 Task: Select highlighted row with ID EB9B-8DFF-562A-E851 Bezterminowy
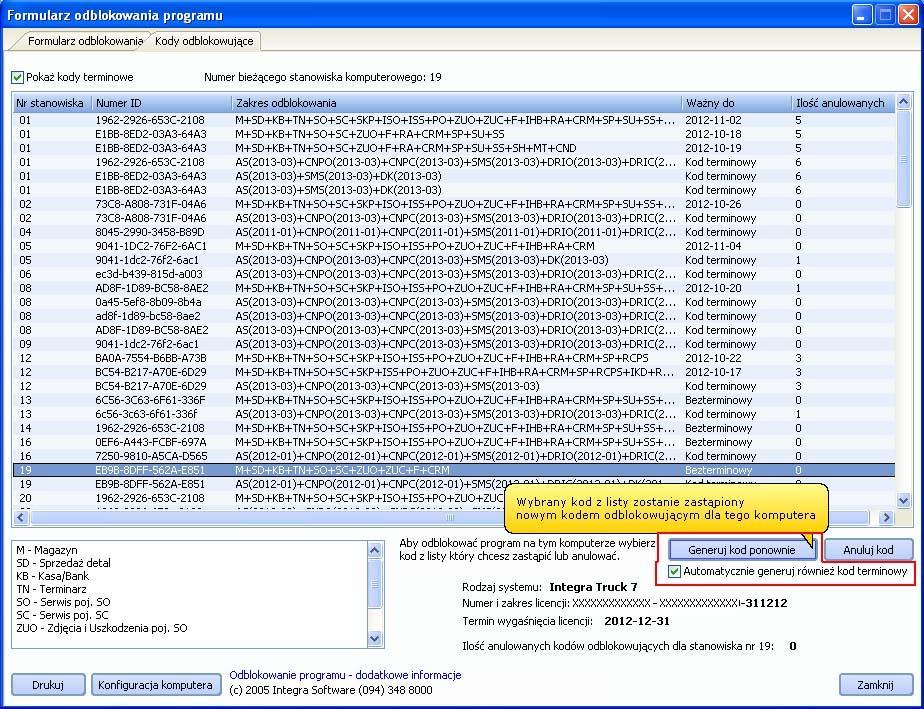pyautogui.click(x=454, y=470)
